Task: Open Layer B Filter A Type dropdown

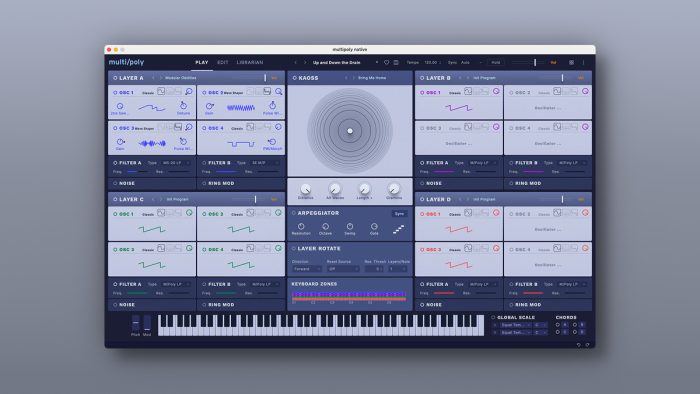Action: pyautogui.click(x=483, y=163)
